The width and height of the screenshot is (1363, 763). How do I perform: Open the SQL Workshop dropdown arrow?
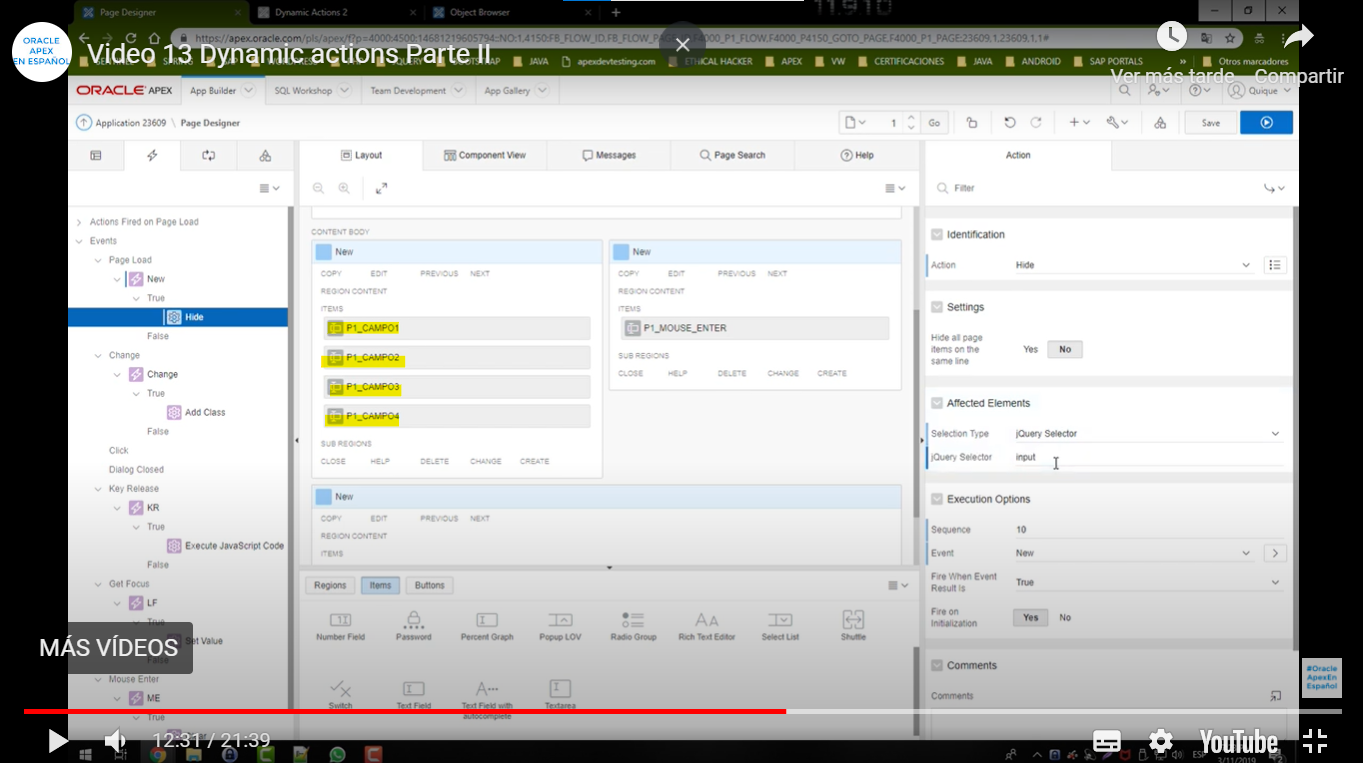[344, 90]
